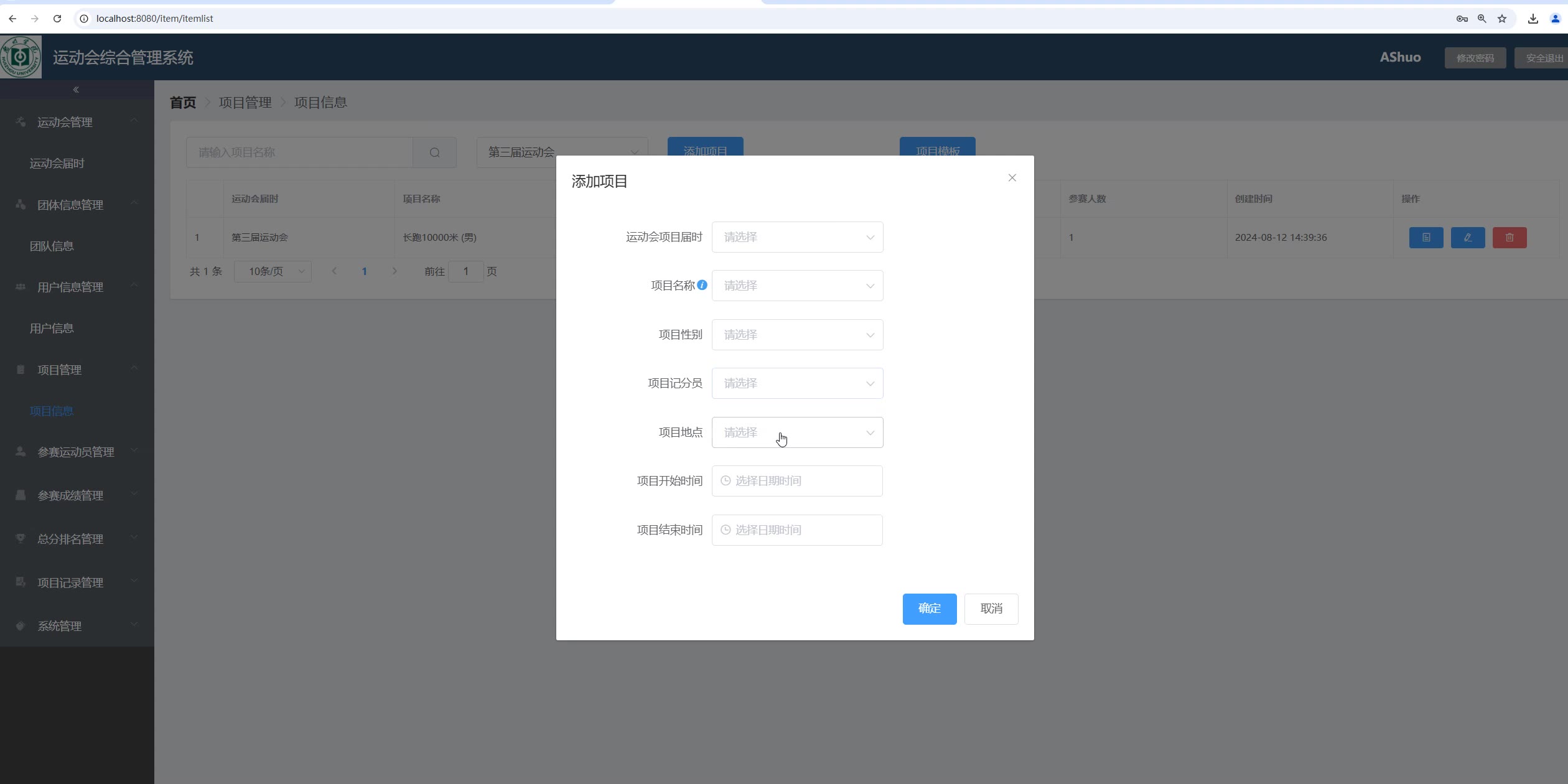Screen dimensions: 1568x784
Task: Confirm with the 确定 button
Action: pyautogui.click(x=930, y=609)
